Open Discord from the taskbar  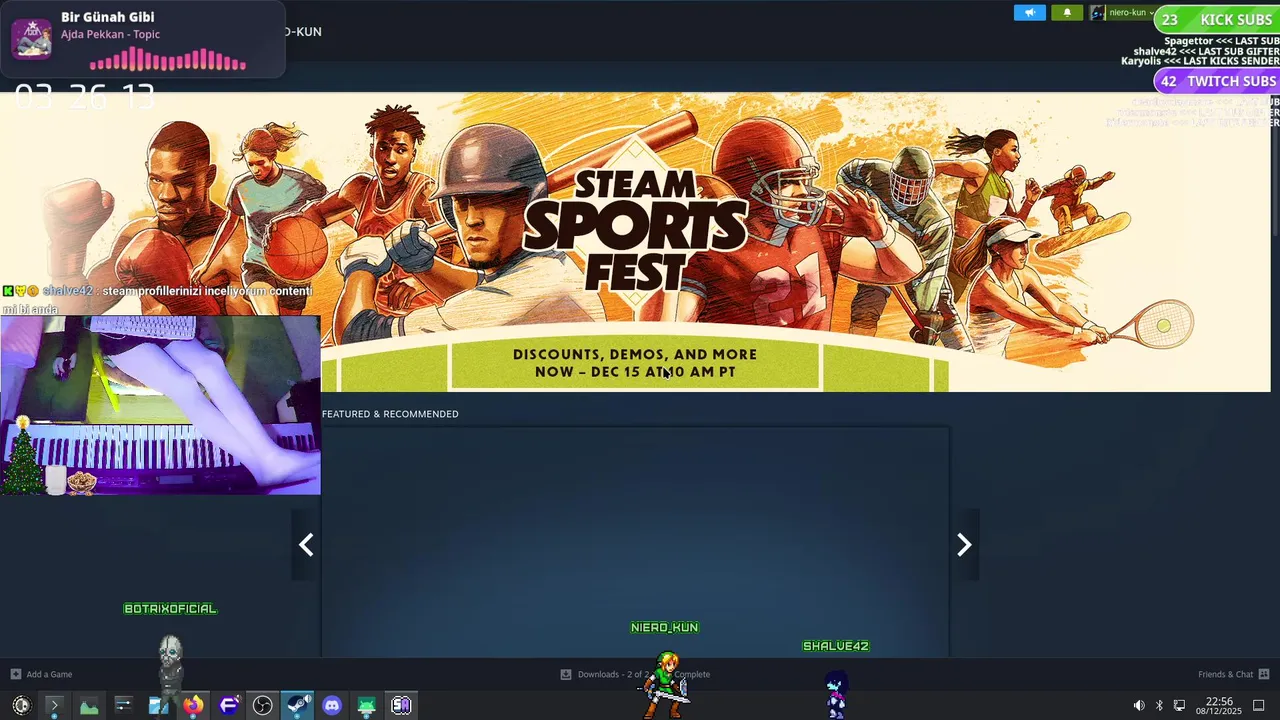(332, 705)
